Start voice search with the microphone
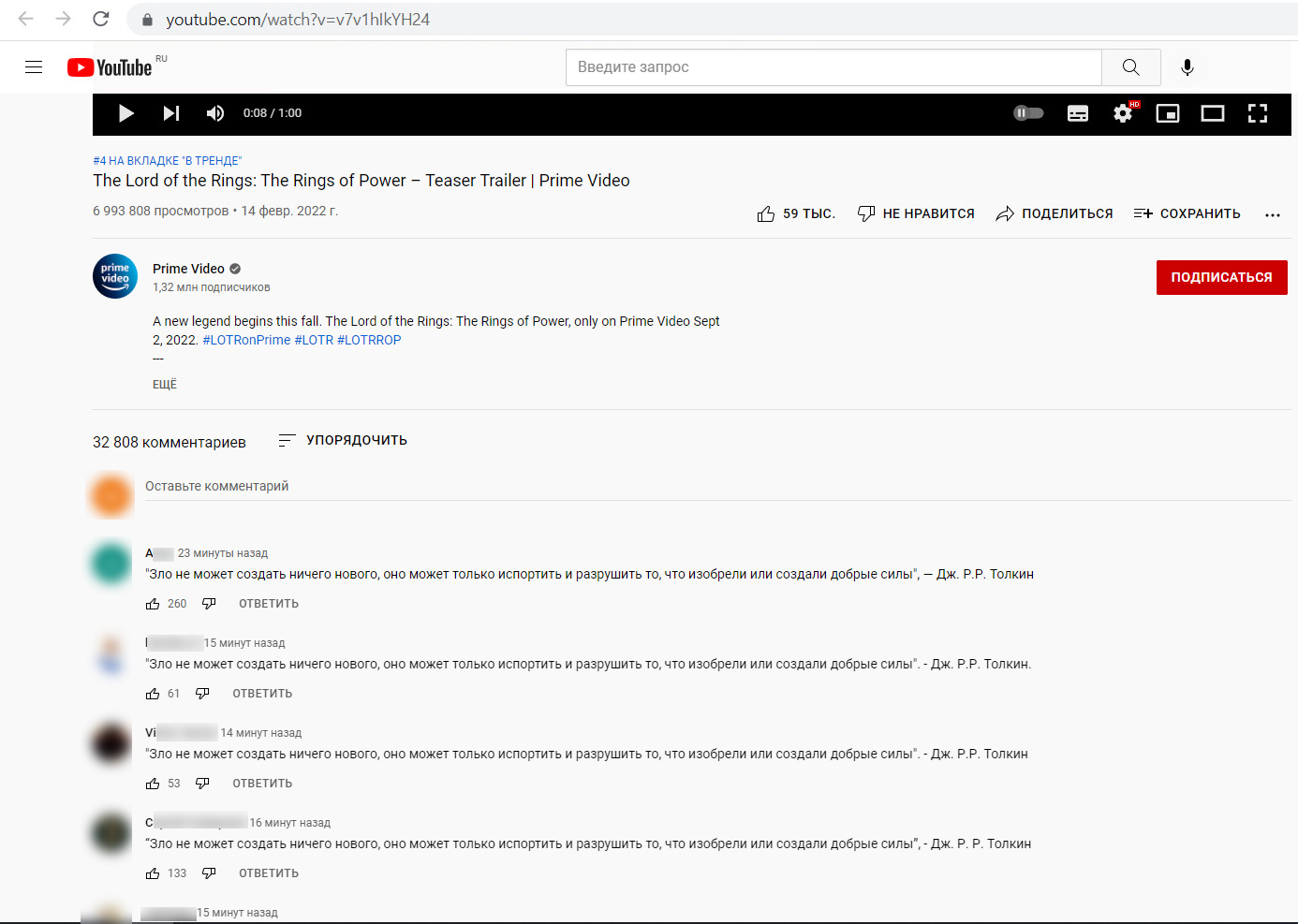 click(x=1187, y=67)
